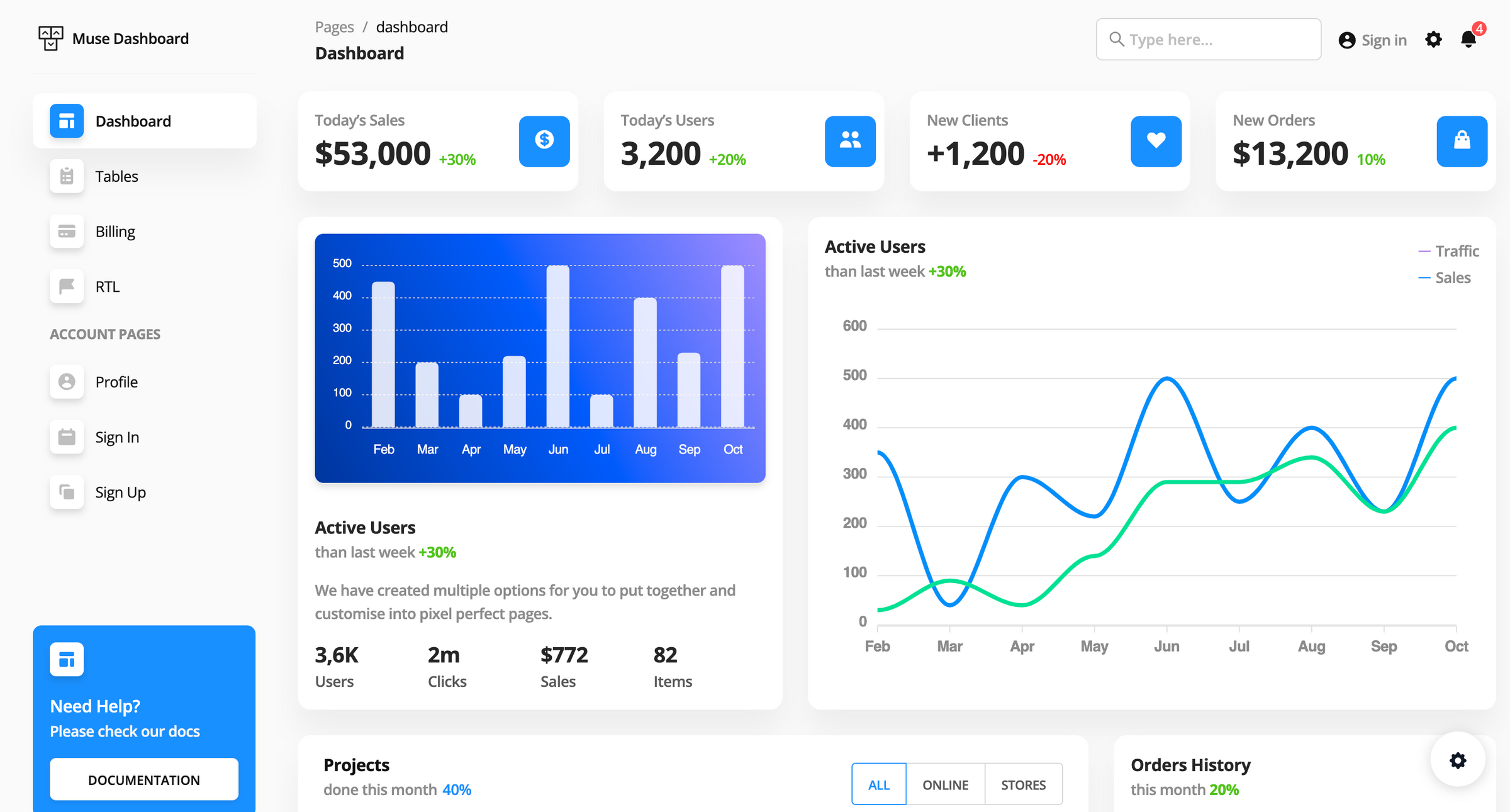The height and width of the screenshot is (812, 1510).
Task: Click the $772 Sales statistic
Action: 564,667
